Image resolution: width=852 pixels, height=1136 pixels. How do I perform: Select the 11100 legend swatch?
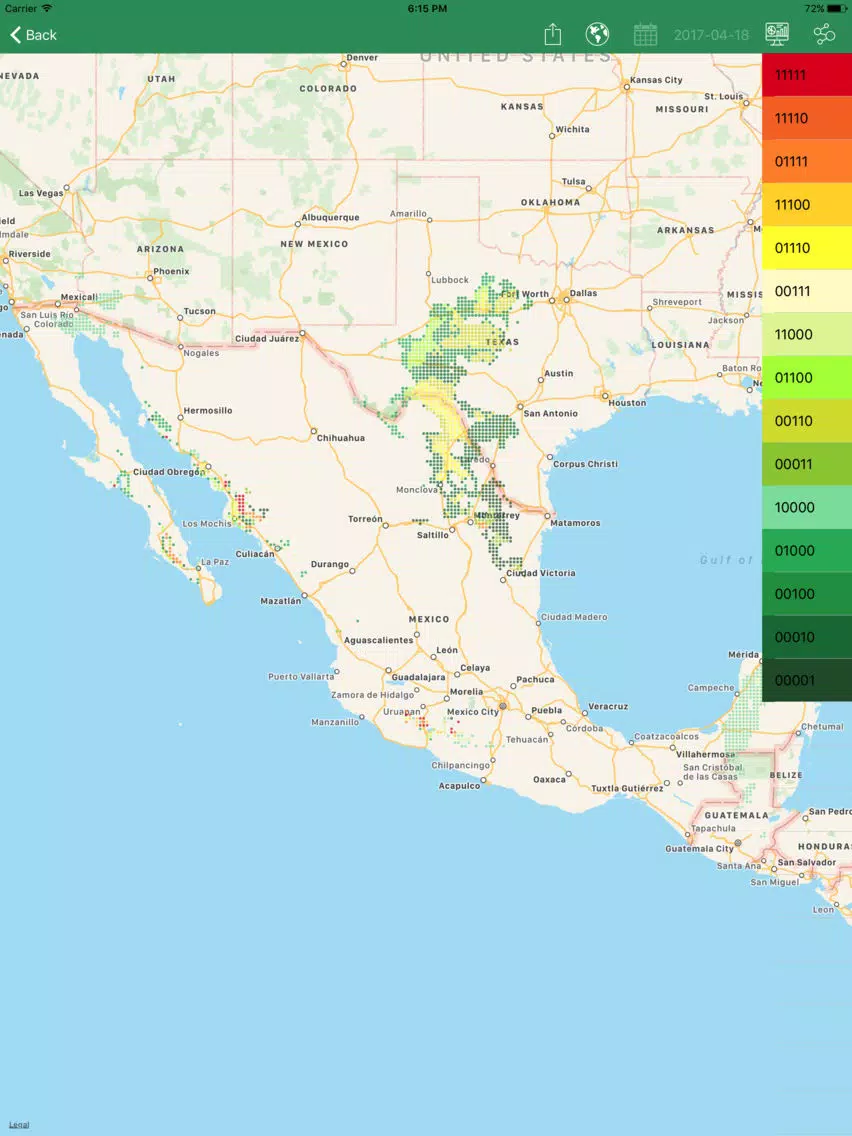[807, 204]
